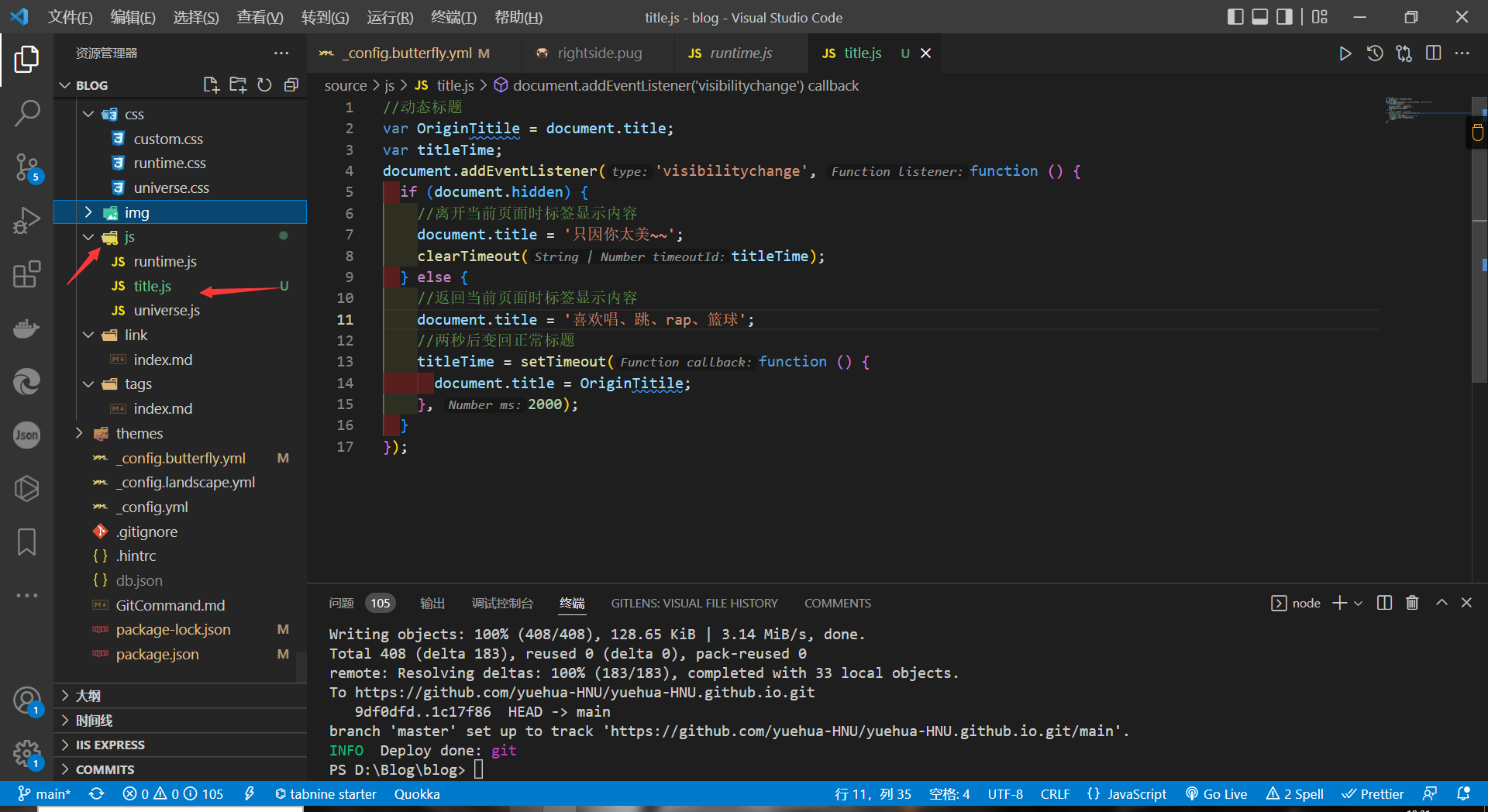This screenshot has width=1488, height=812.
Task: Open the 终端 menu in menu bar
Action: (x=453, y=17)
